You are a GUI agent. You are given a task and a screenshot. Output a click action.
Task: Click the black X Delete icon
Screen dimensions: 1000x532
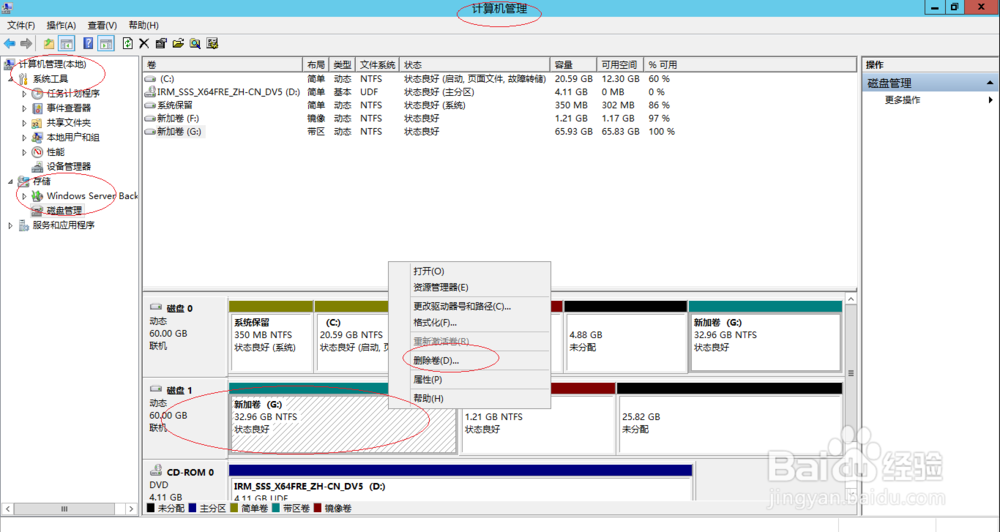pos(144,43)
